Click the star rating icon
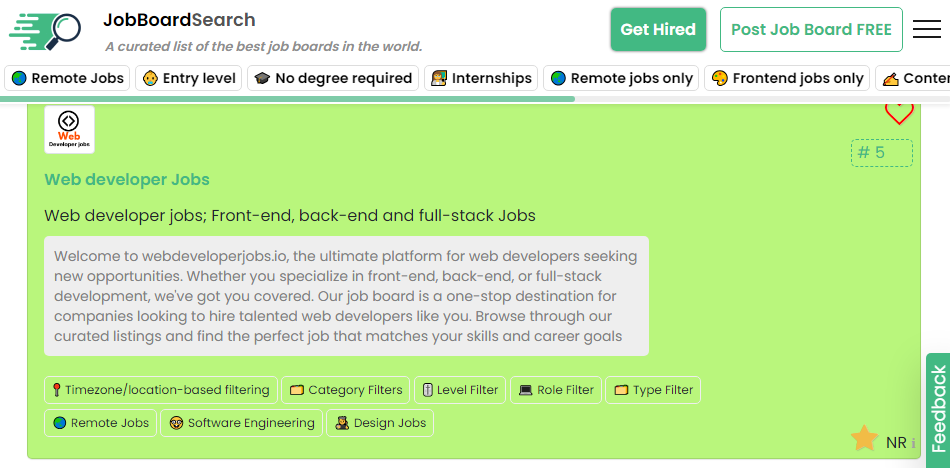Screen dimensions: 950x468 click(864, 439)
